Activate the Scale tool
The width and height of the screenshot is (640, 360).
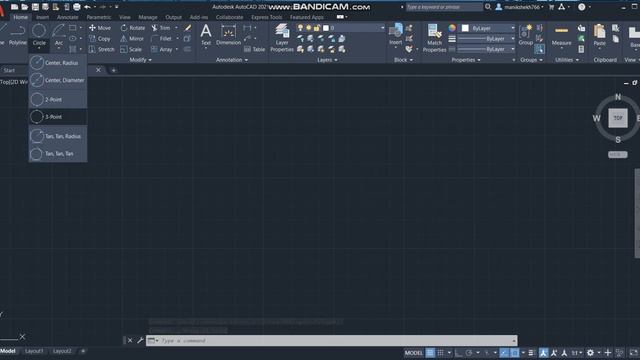click(x=131, y=49)
